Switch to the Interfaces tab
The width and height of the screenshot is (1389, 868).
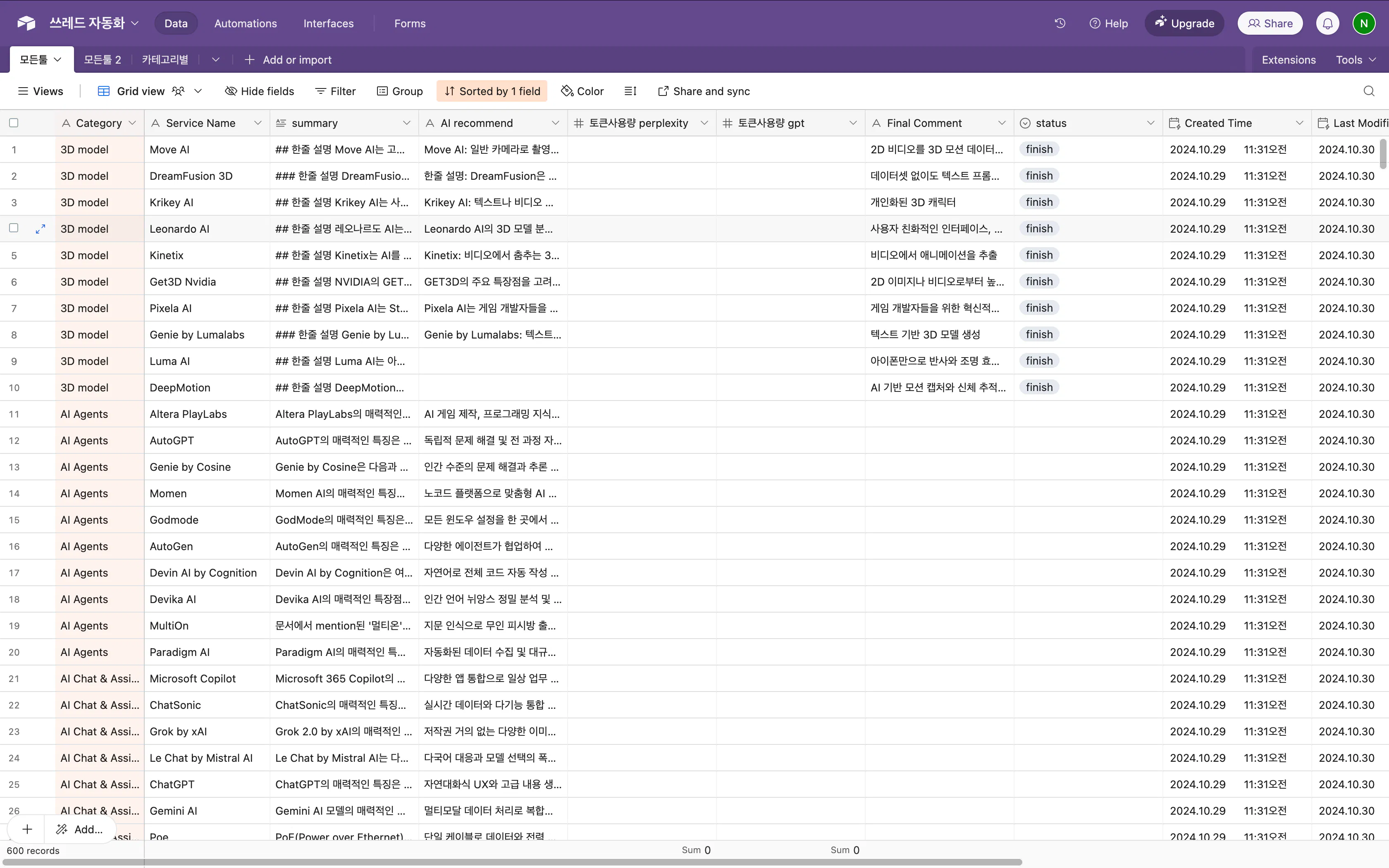(x=328, y=23)
